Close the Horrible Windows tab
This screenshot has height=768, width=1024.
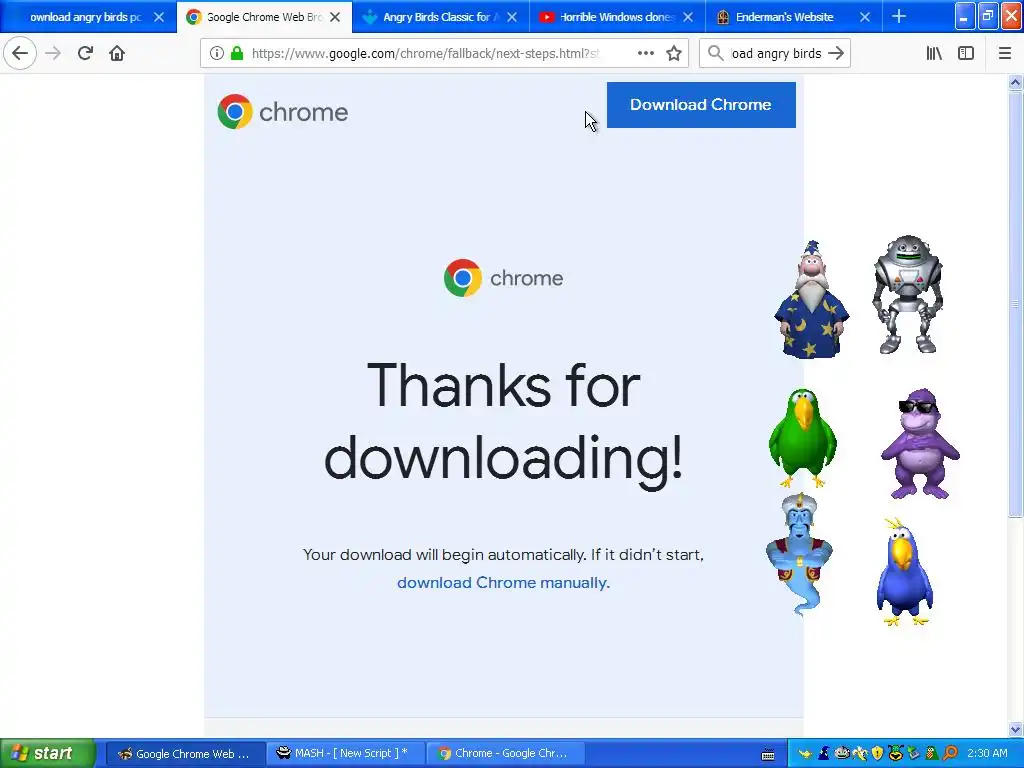[688, 17]
